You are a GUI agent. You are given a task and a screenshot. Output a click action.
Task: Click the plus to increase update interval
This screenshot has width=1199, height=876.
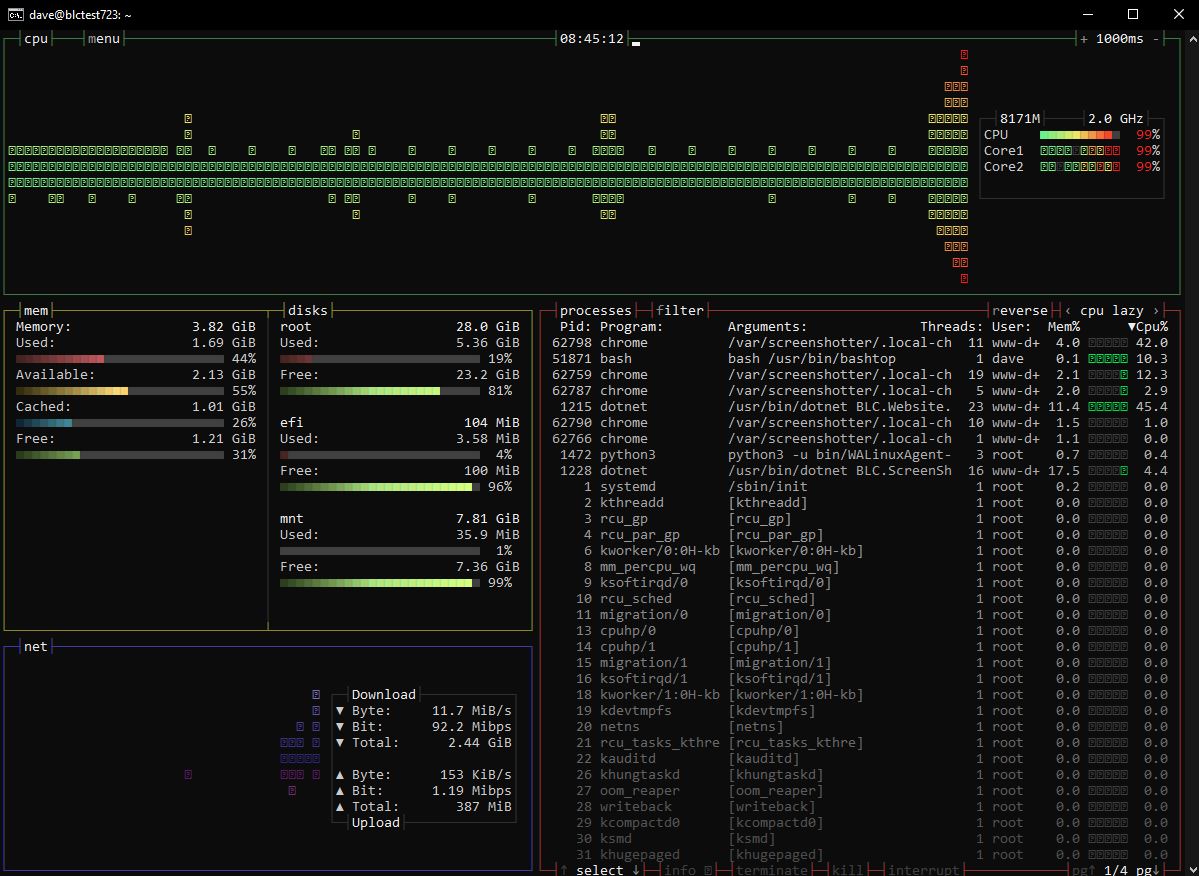point(1084,38)
